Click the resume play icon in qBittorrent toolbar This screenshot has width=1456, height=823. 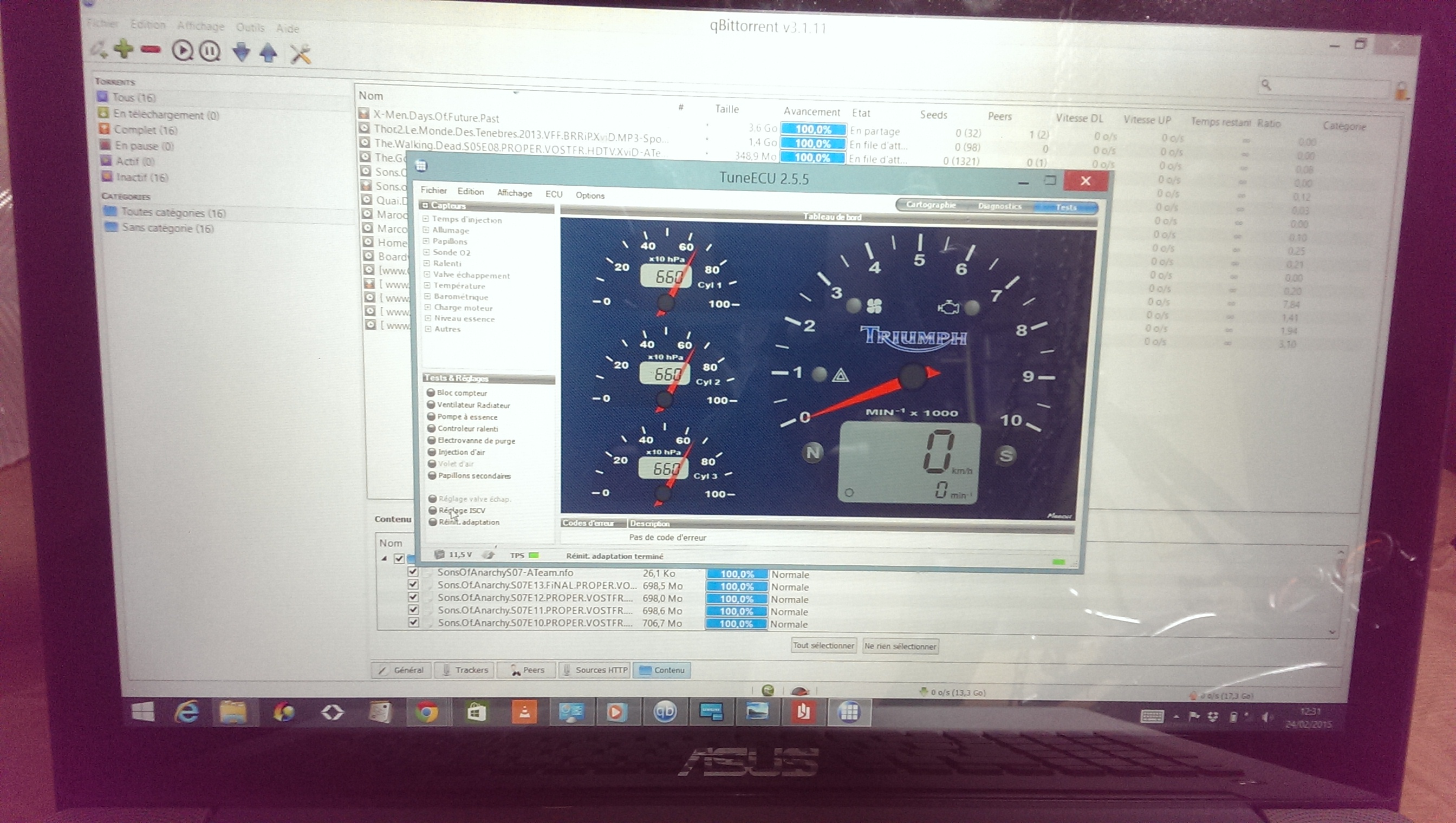pos(182,50)
